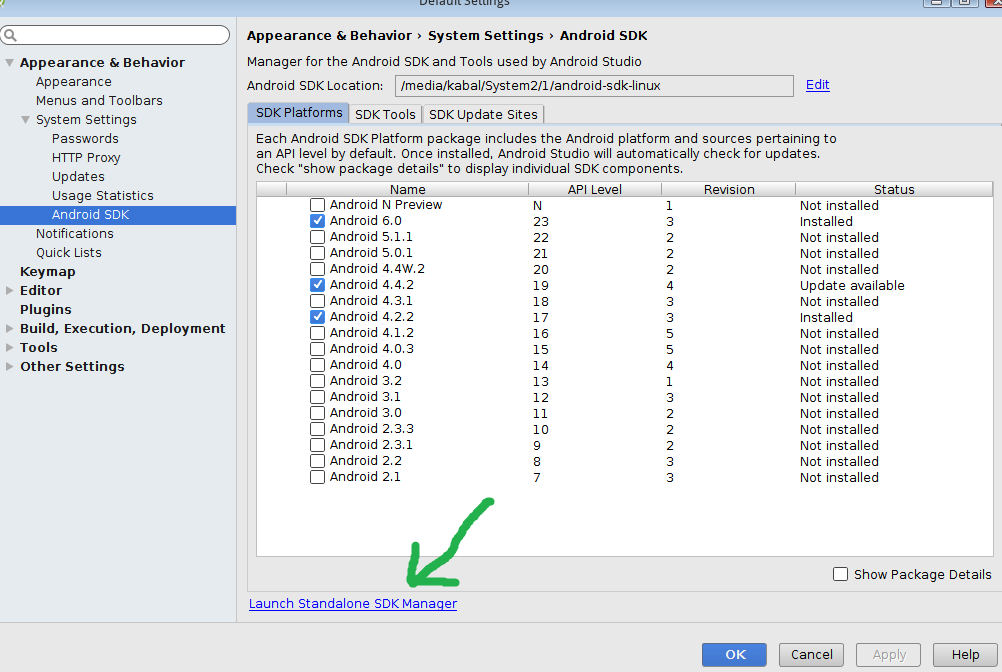
Task: Sort by the Revision column header
Action: (728, 190)
